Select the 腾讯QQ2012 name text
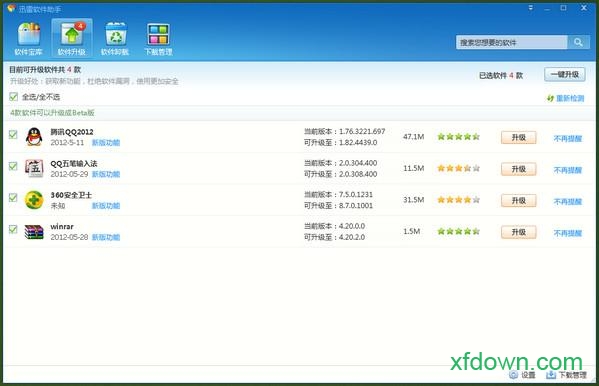 (72, 132)
